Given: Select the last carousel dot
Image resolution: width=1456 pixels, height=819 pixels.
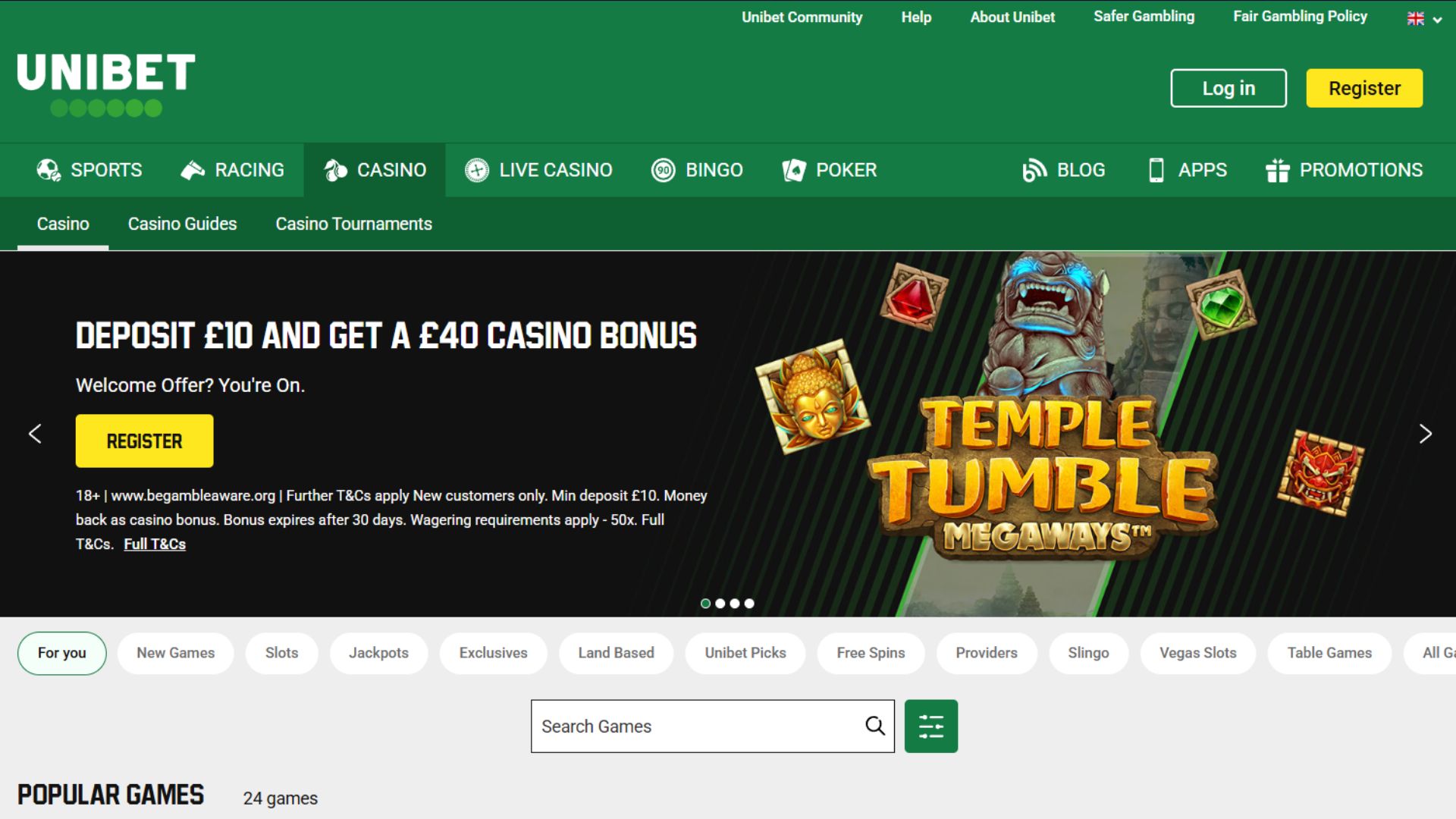Looking at the screenshot, I should (749, 604).
